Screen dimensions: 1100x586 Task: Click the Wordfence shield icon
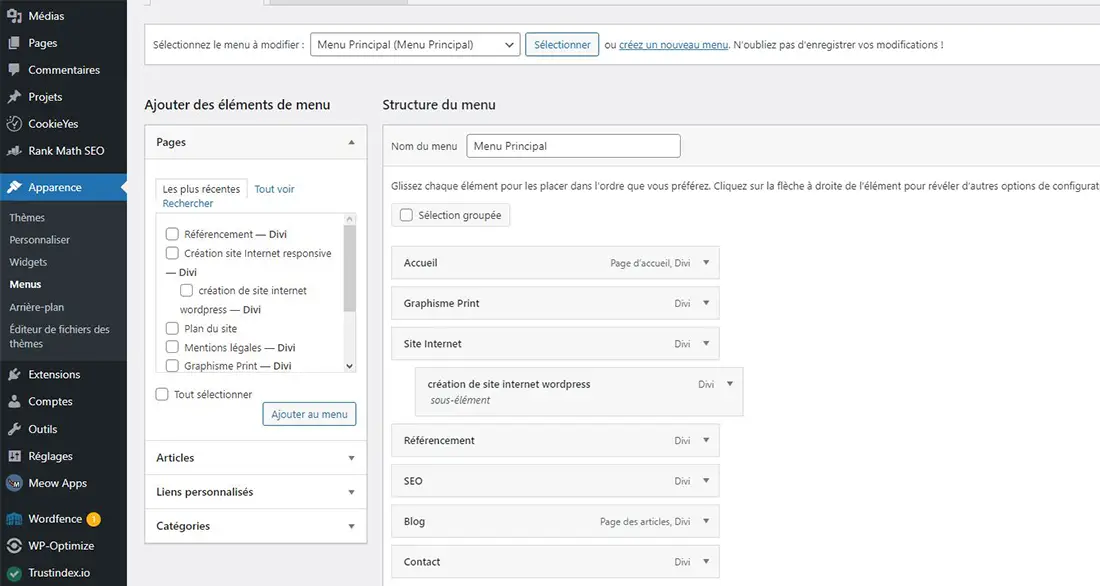(x=14, y=519)
